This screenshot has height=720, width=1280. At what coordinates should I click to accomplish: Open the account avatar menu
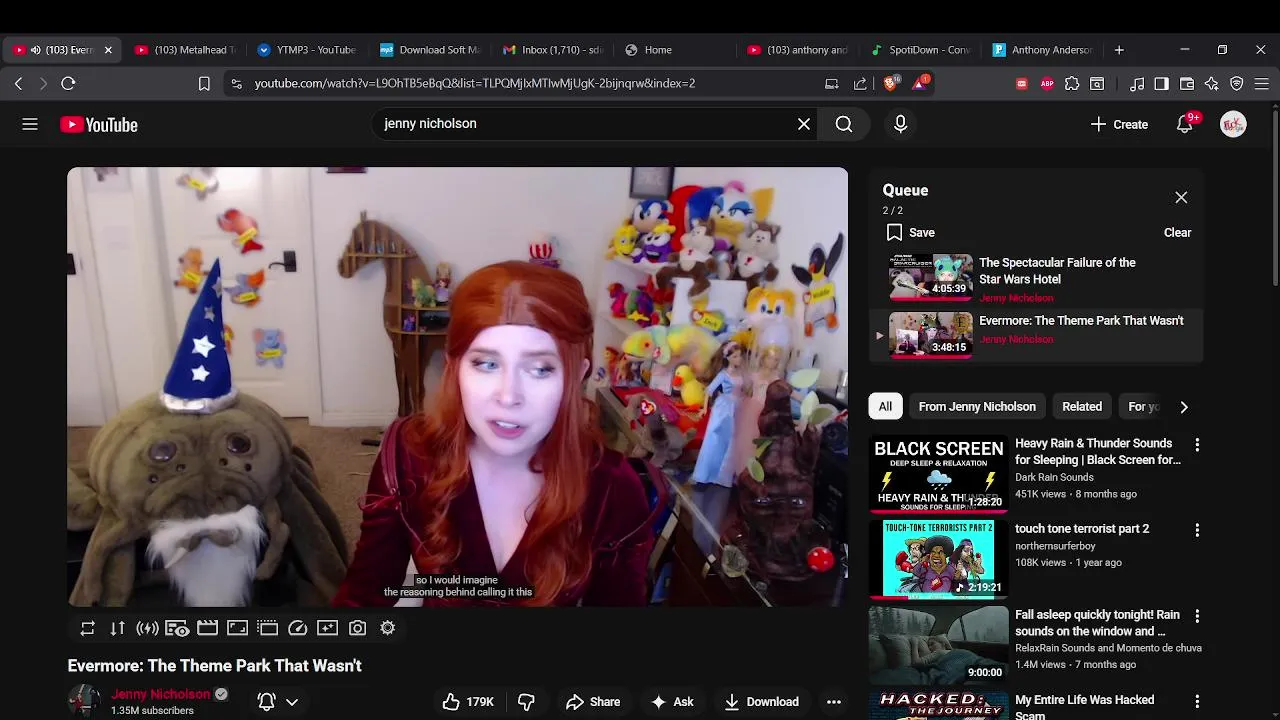pos(1233,124)
